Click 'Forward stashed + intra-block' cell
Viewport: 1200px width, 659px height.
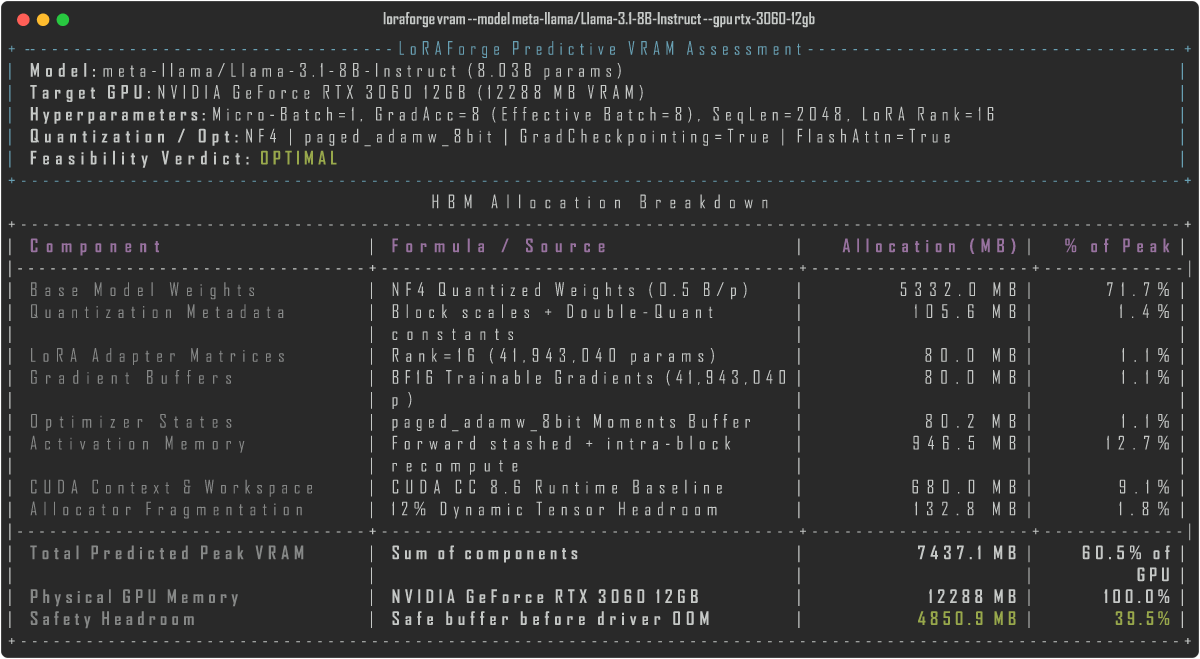(x=562, y=445)
